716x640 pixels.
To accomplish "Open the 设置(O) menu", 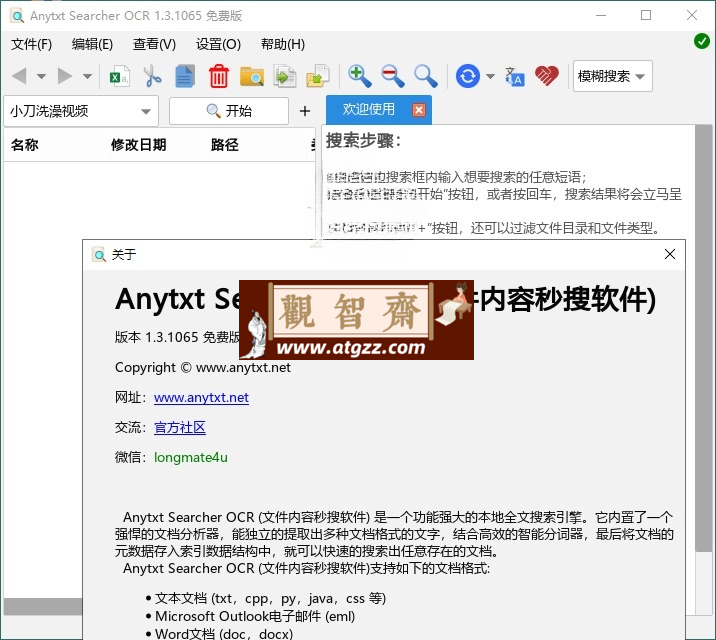I will [218, 44].
